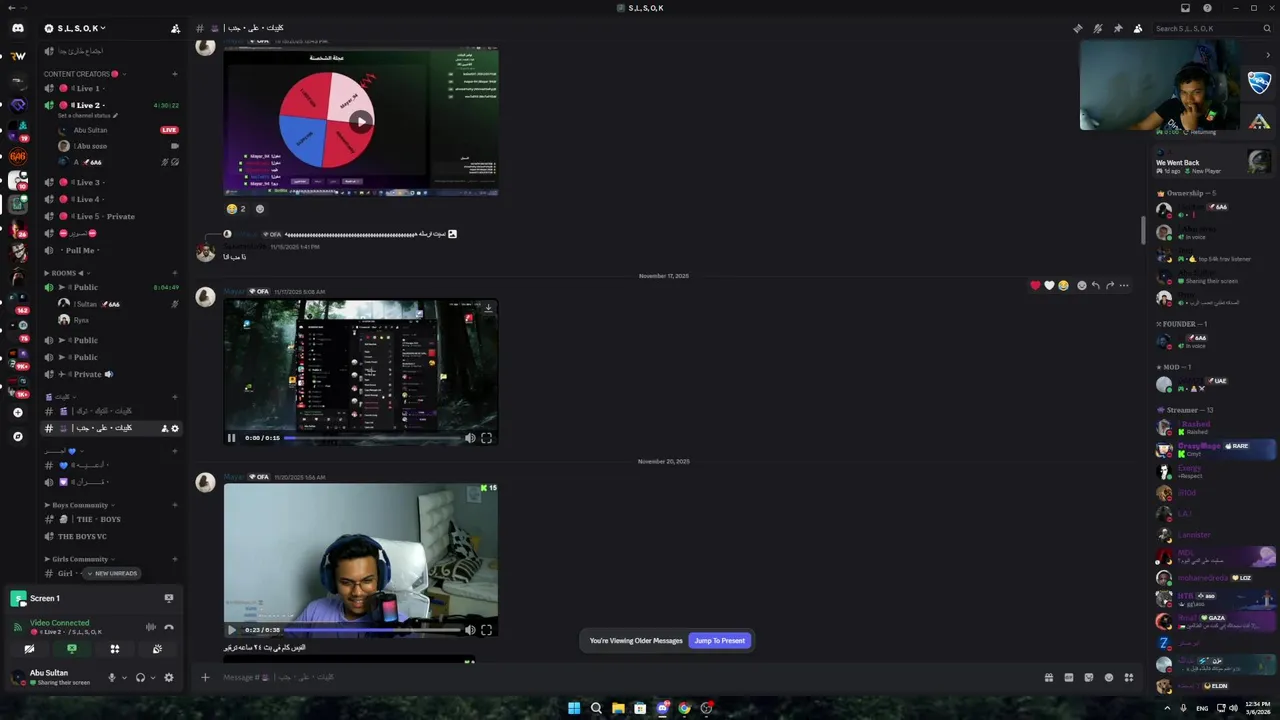Collapse the Girls Community category
The image size is (1280, 720).
coord(79,559)
